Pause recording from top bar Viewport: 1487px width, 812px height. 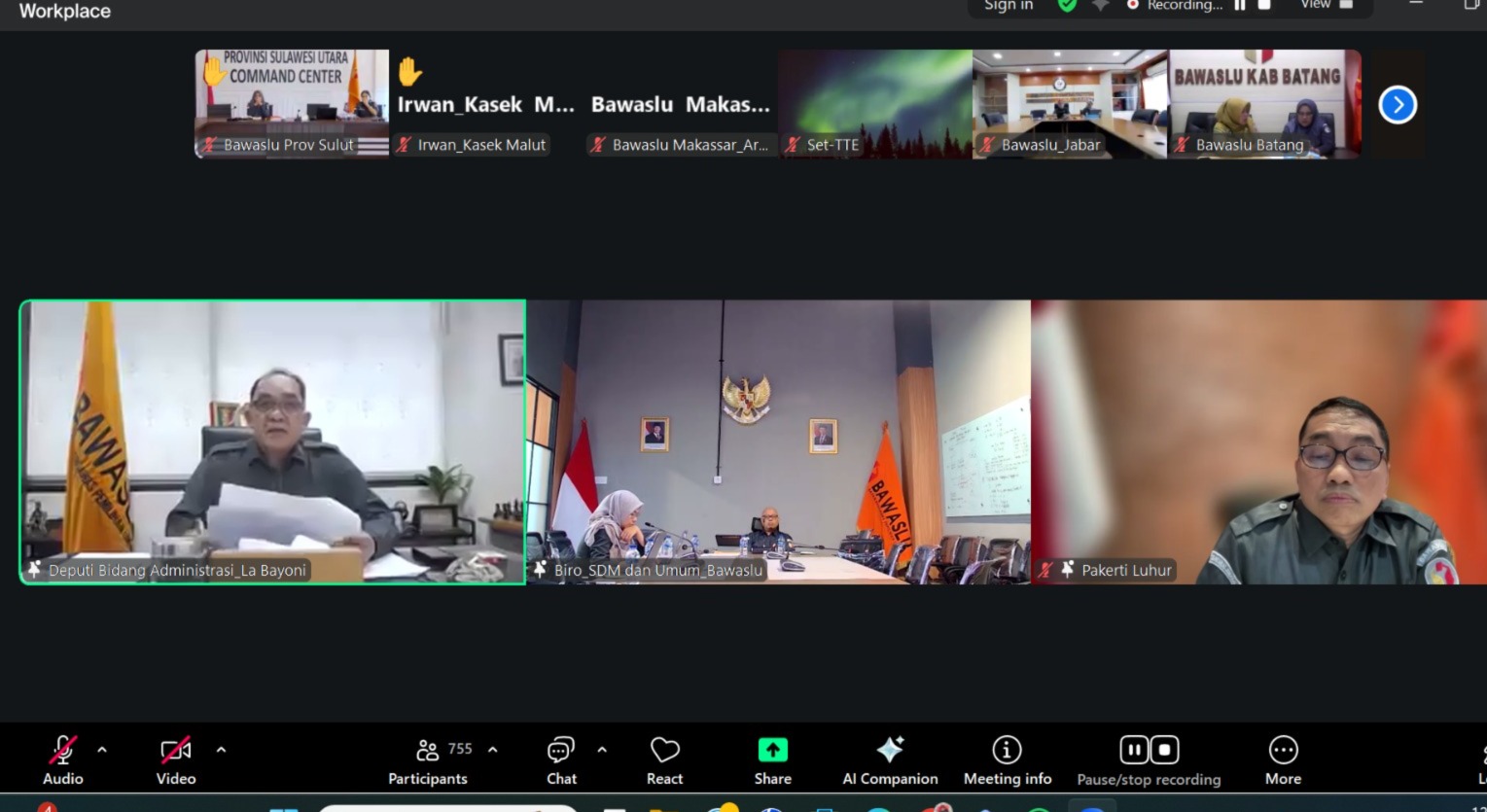(1240, 5)
